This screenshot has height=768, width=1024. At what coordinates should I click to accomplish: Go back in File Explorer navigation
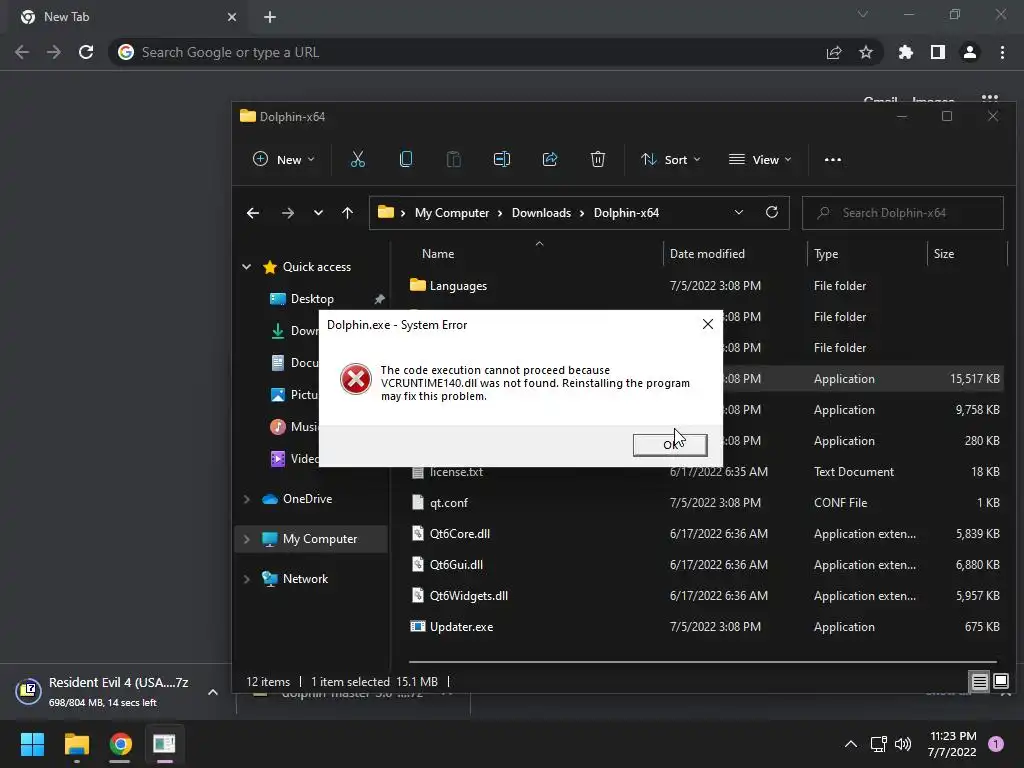click(253, 213)
